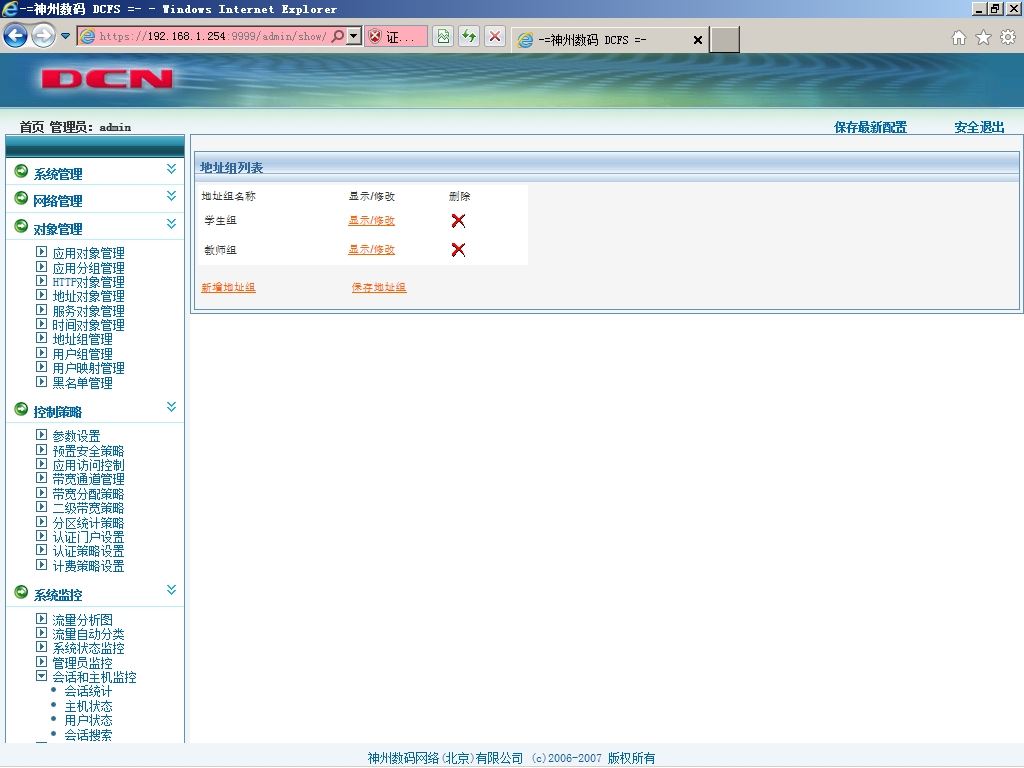Open a new blank tab

tap(725, 39)
